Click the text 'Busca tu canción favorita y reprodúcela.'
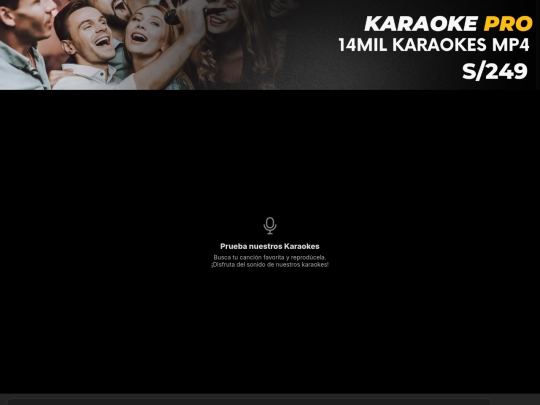Screen dimensions: 540x405 click(x=270, y=257)
